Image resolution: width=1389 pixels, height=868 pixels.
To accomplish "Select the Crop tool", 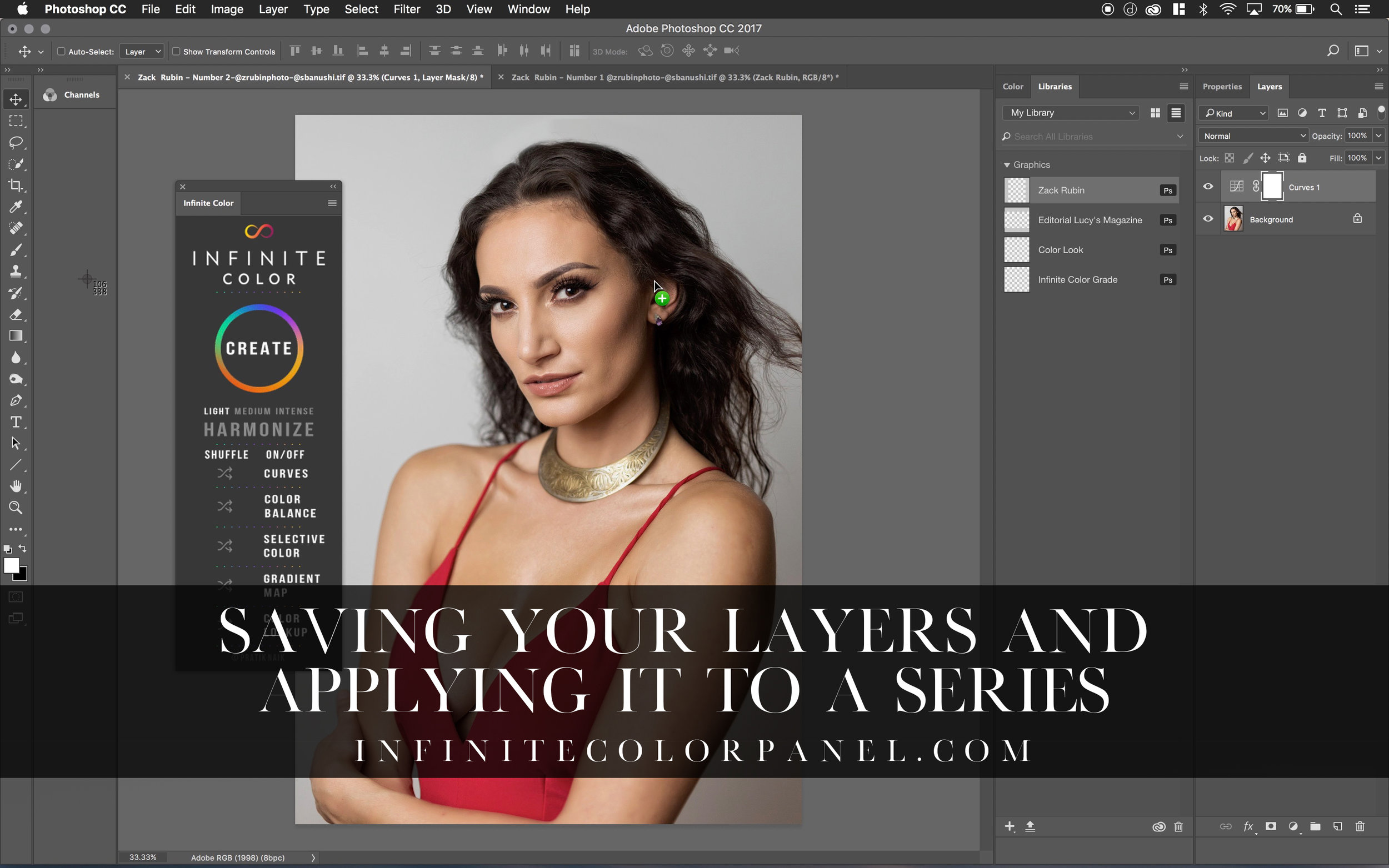I will click(x=16, y=185).
